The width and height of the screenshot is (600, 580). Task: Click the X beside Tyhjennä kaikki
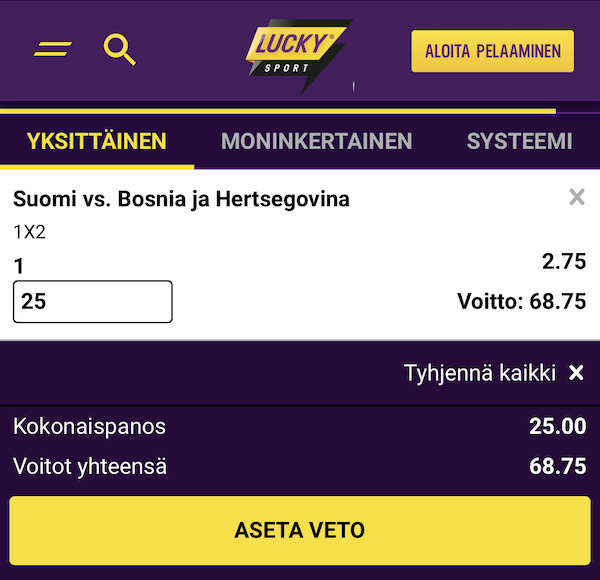[x=576, y=373]
